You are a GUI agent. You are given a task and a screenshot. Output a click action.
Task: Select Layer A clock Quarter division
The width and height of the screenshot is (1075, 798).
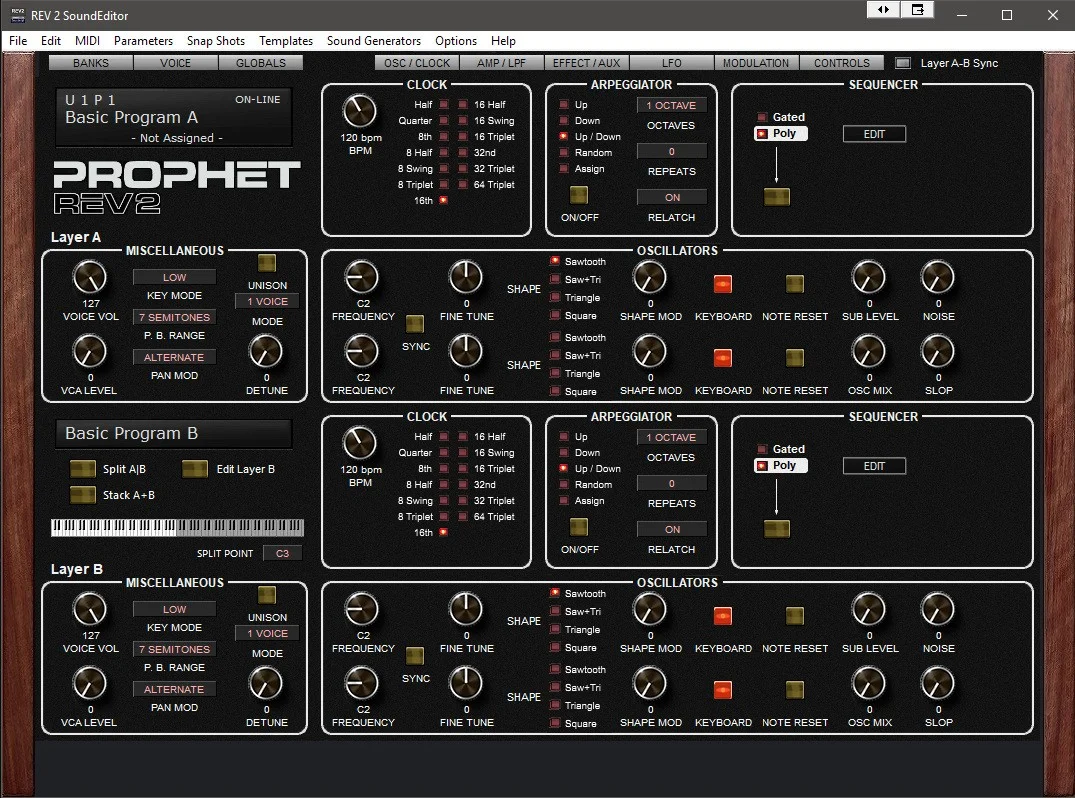click(x=444, y=120)
